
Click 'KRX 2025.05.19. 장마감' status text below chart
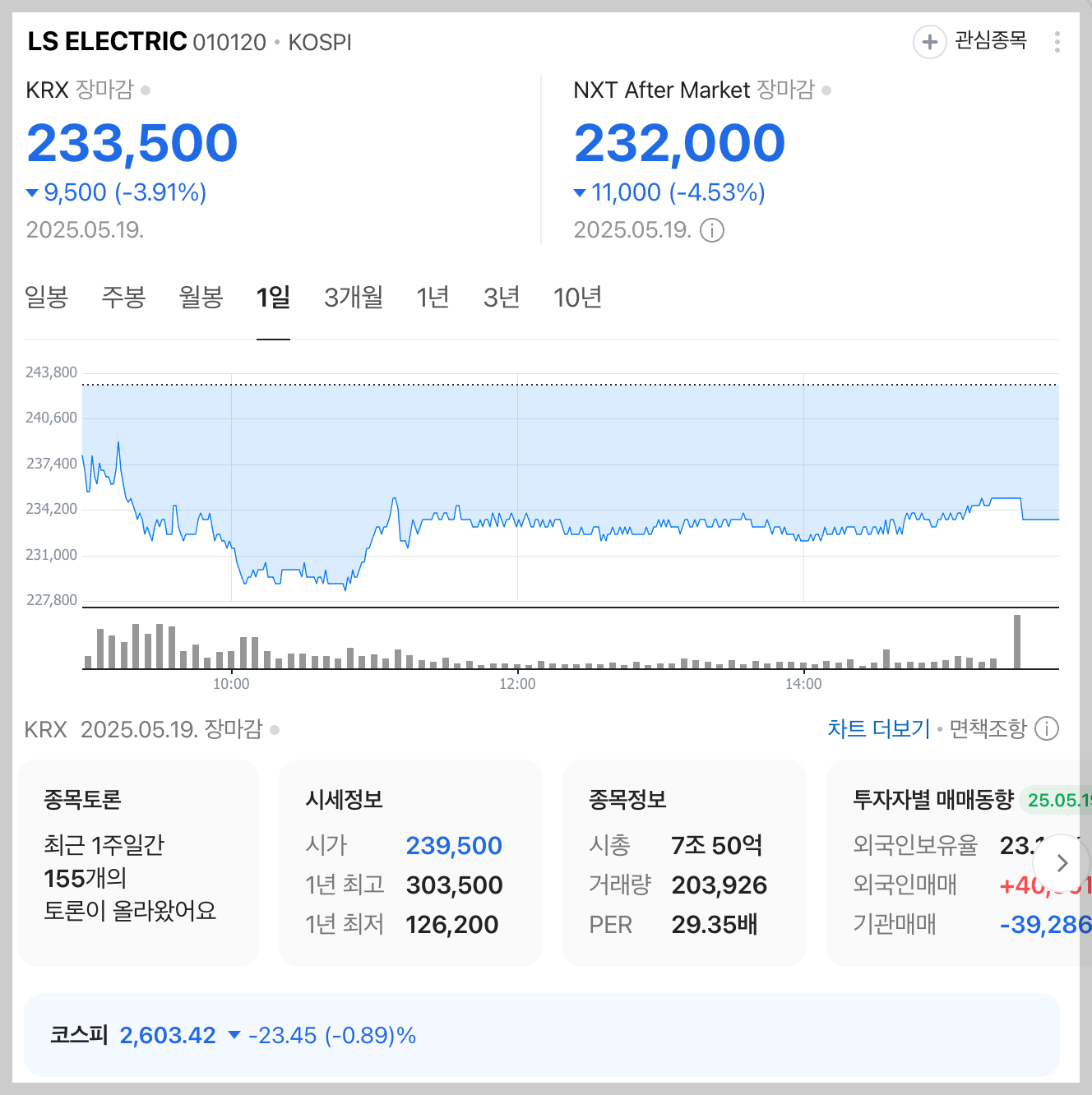coord(144,729)
